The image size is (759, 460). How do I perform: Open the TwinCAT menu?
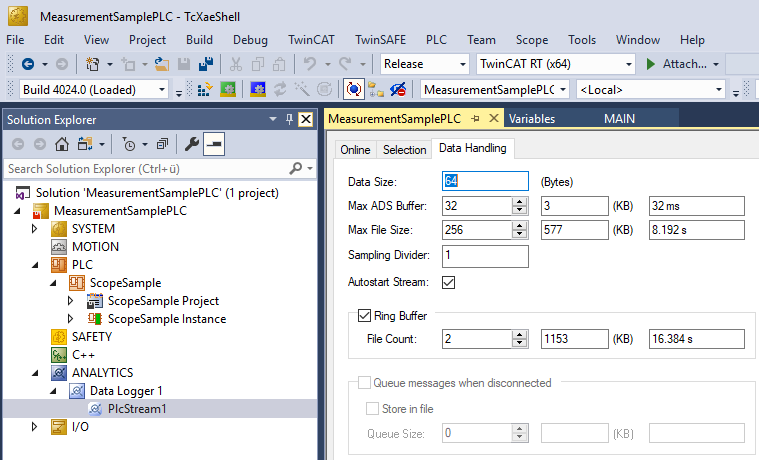pyautogui.click(x=312, y=40)
